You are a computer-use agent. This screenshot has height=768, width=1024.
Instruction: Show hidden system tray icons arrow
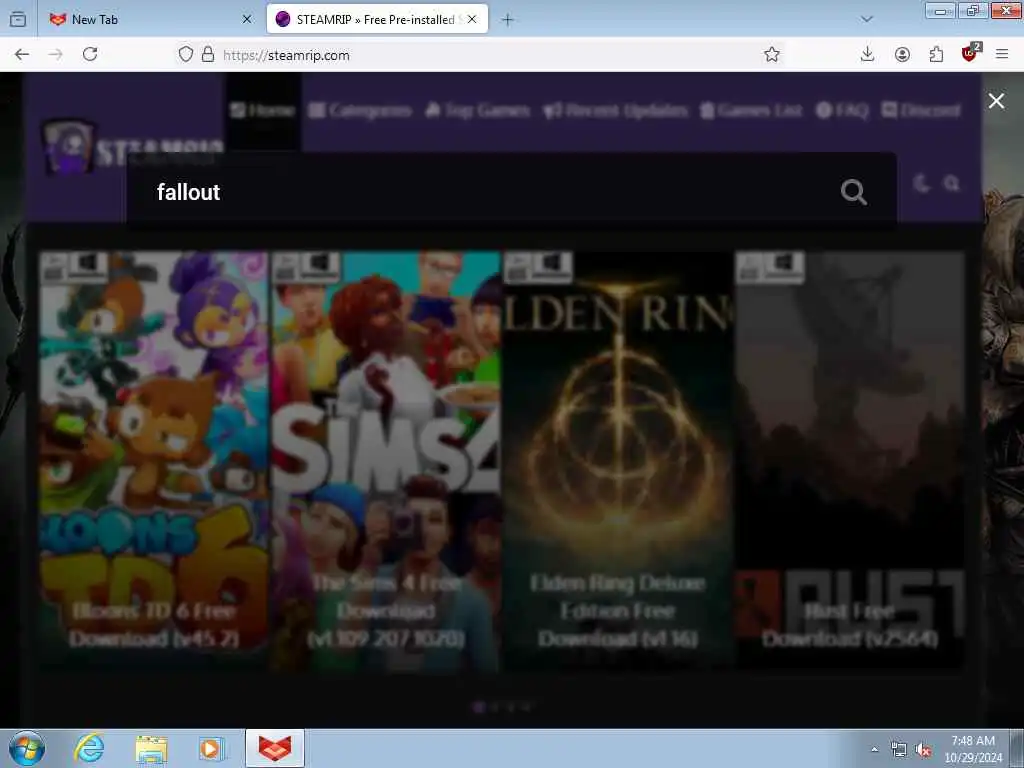click(874, 749)
